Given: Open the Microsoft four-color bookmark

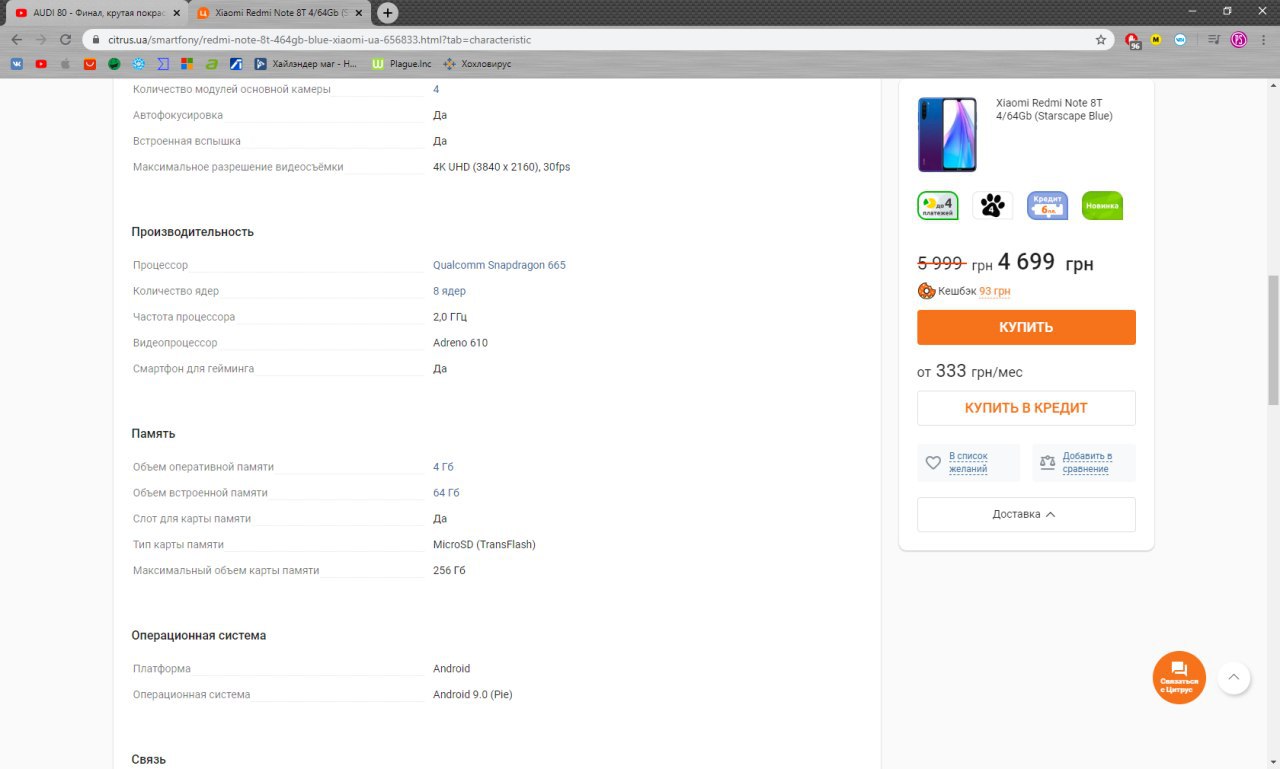Looking at the screenshot, I should pyautogui.click(x=187, y=64).
